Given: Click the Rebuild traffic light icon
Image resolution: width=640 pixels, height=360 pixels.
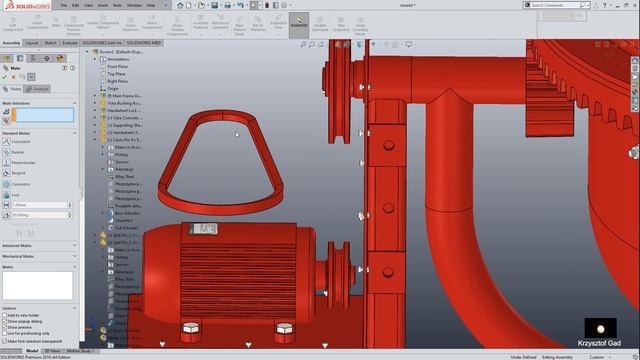Looking at the screenshot, I should (x=267, y=5).
